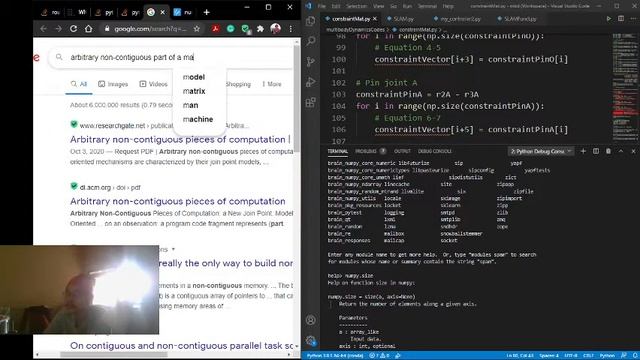Close the constraintMat.py editor tab
This screenshot has width=640, height=360.
point(375,19)
